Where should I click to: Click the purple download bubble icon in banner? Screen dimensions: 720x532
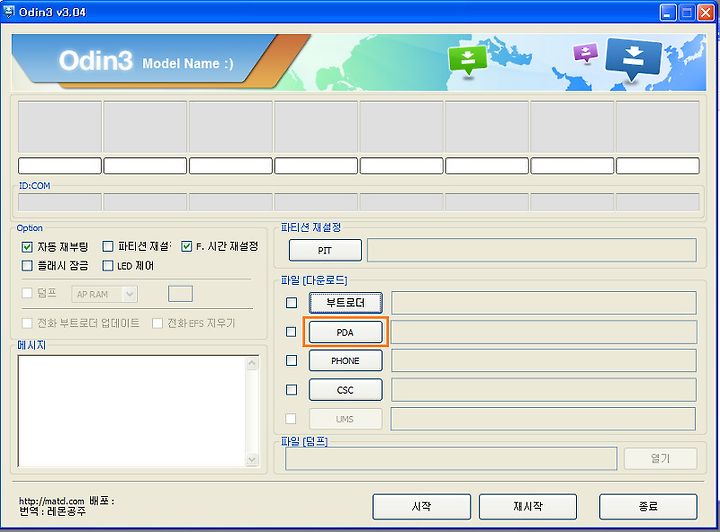(585, 52)
